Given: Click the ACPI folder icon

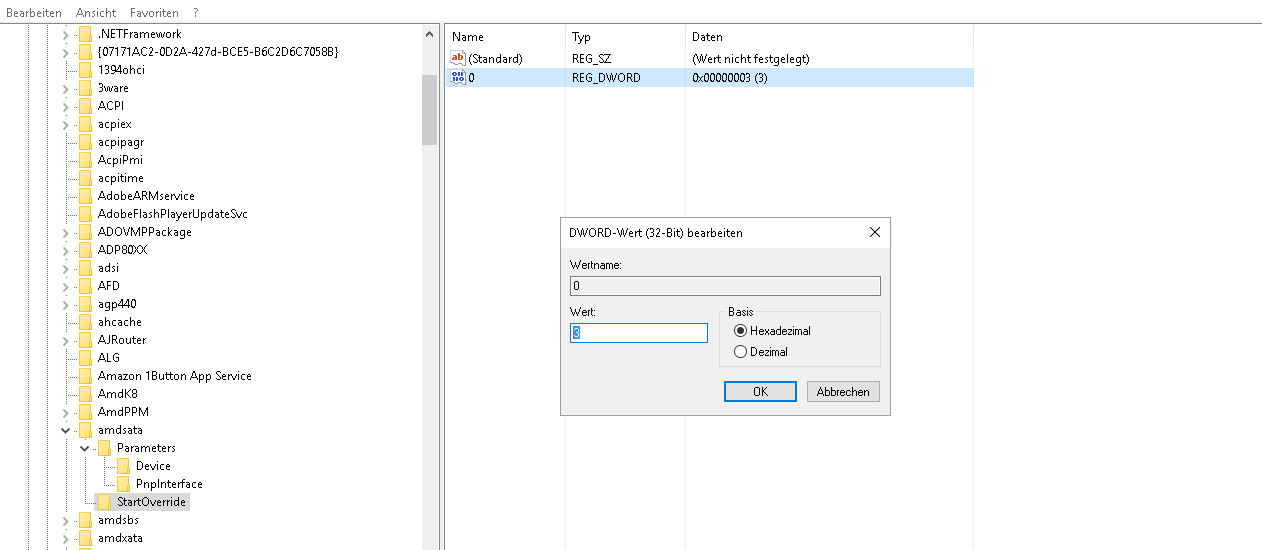Looking at the screenshot, I should pyautogui.click(x=85, y=106).
